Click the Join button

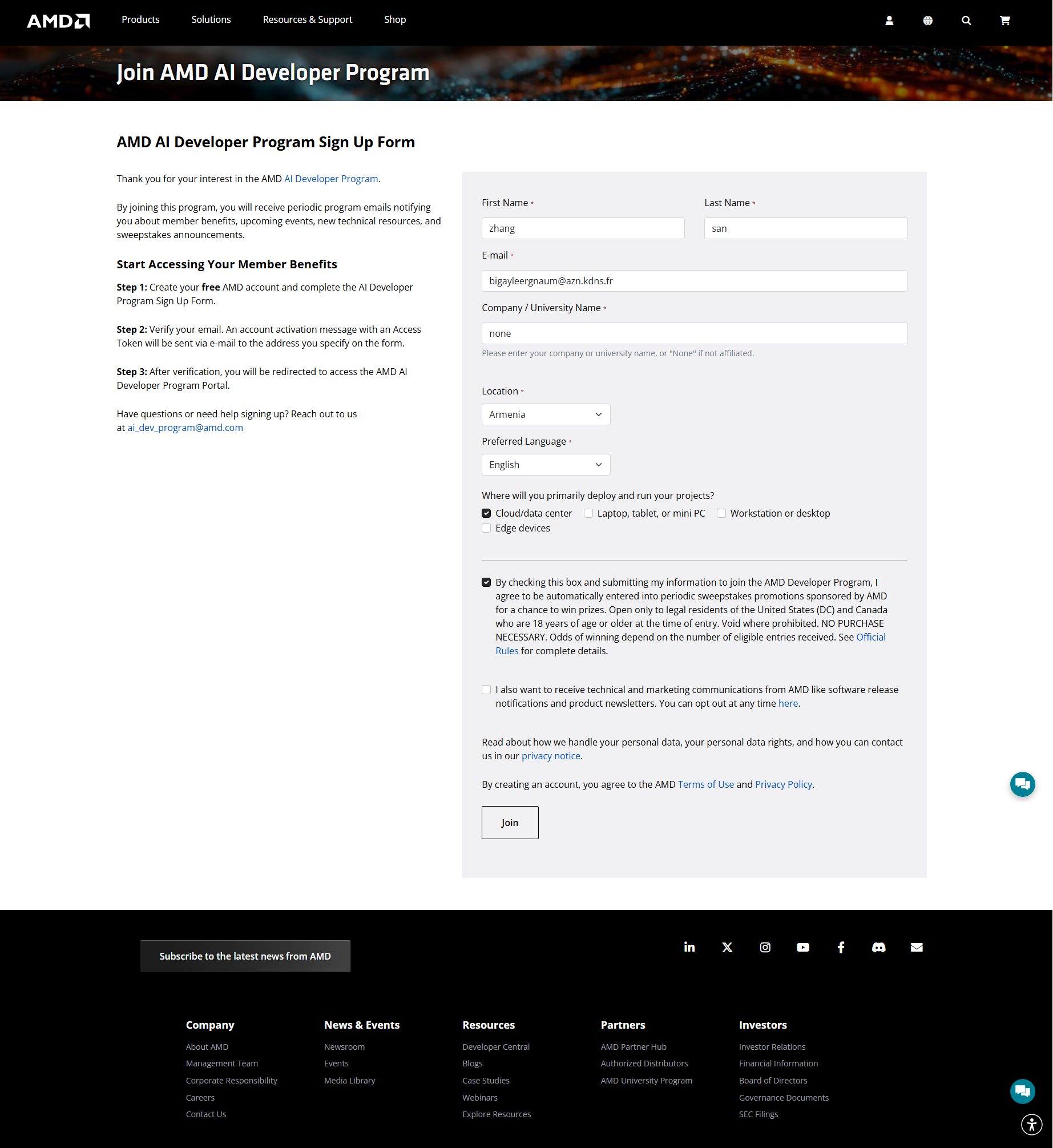510,823
